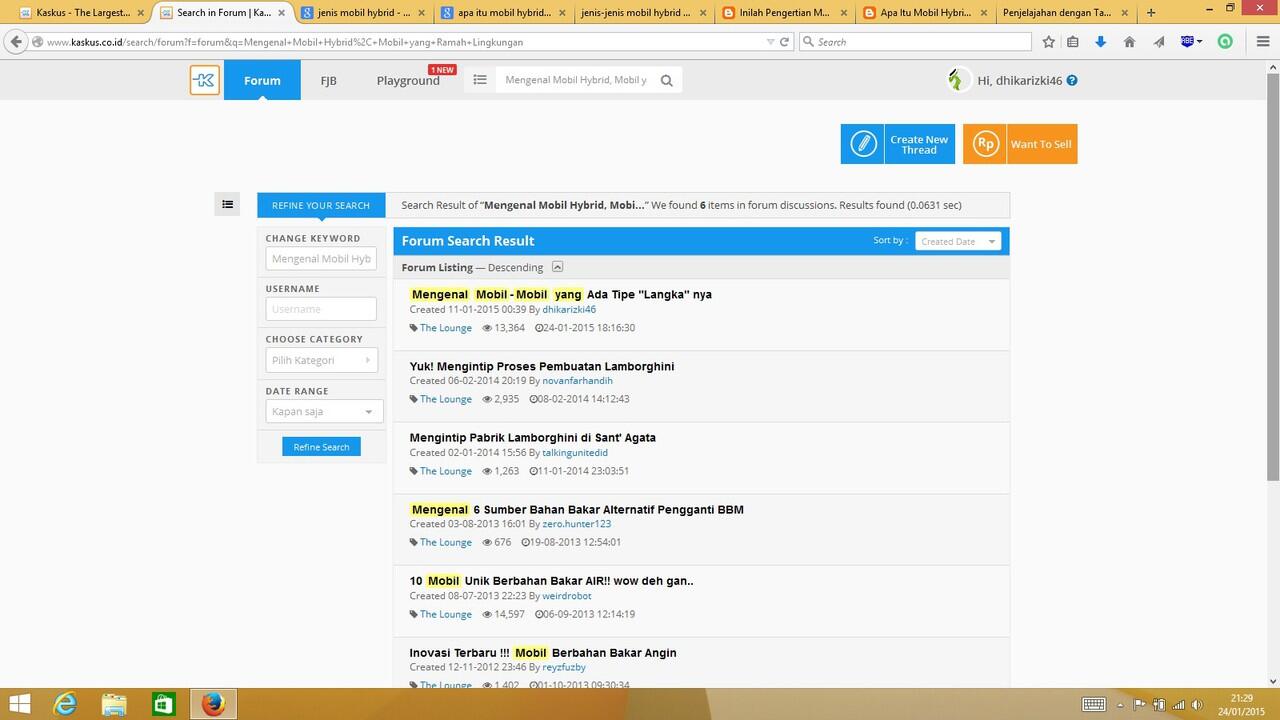
Task: Open the Playground navigation tab
Action: tap(408, 80)
